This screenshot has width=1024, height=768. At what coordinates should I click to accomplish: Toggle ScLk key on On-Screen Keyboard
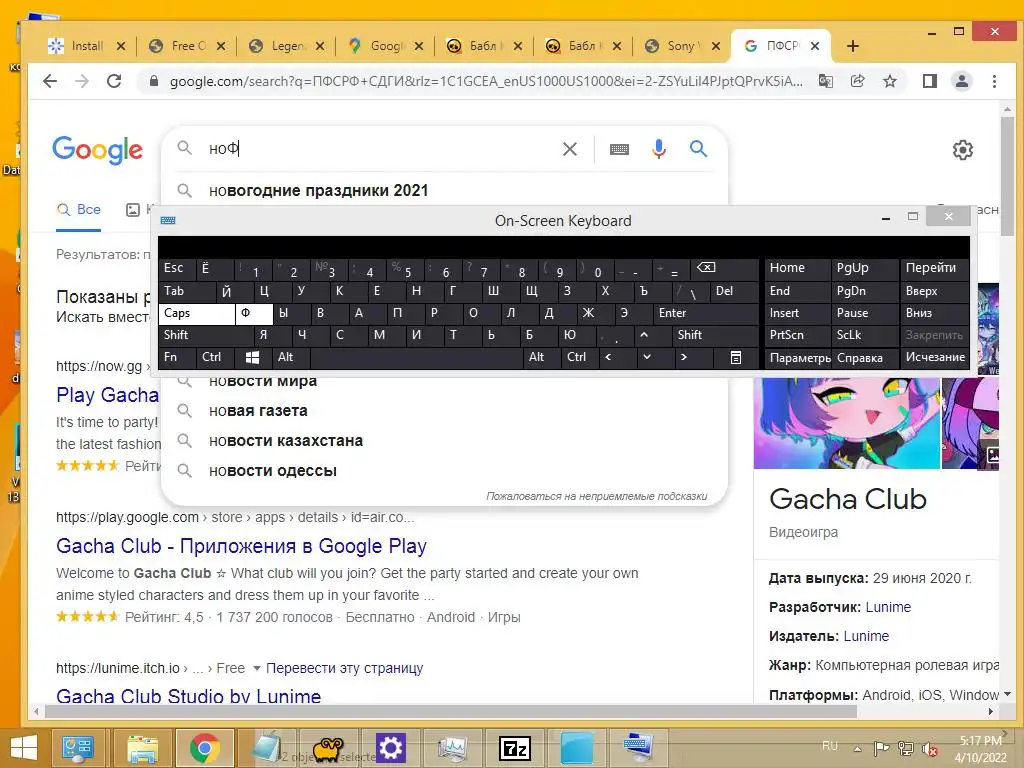pos(863,335)
